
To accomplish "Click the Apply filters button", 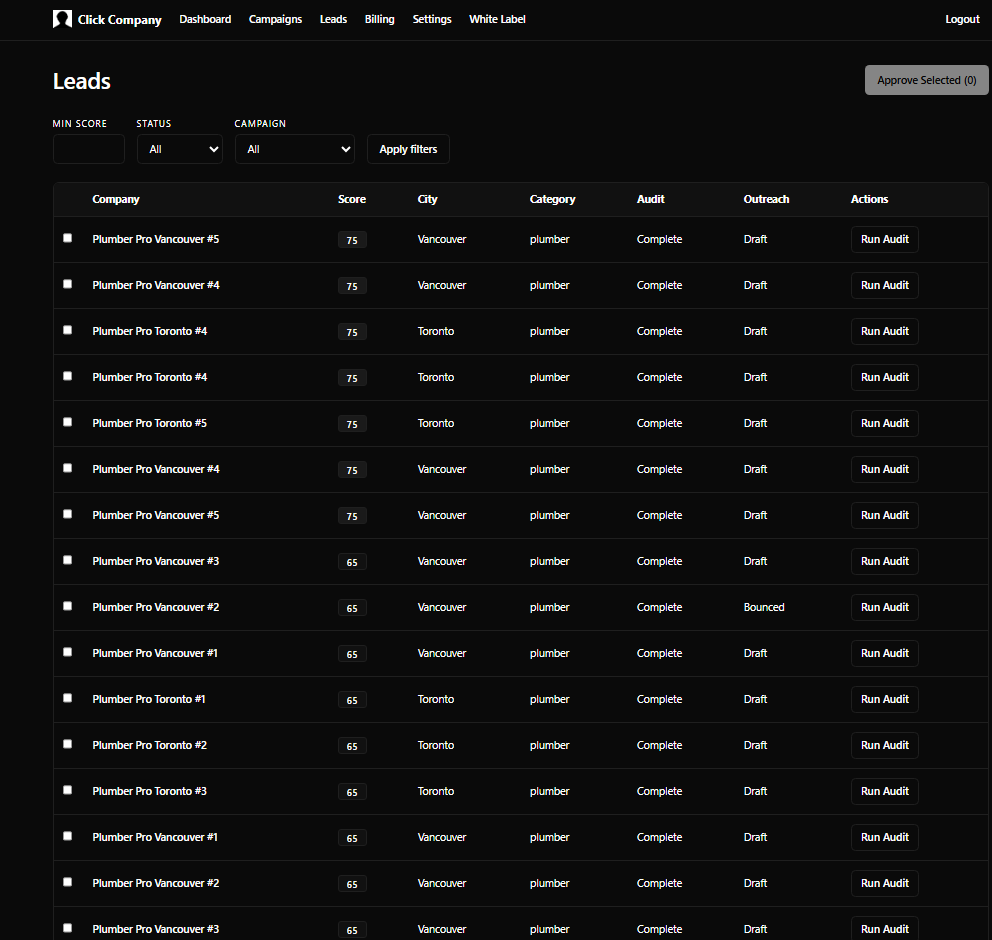I will (x=408, y=149).
